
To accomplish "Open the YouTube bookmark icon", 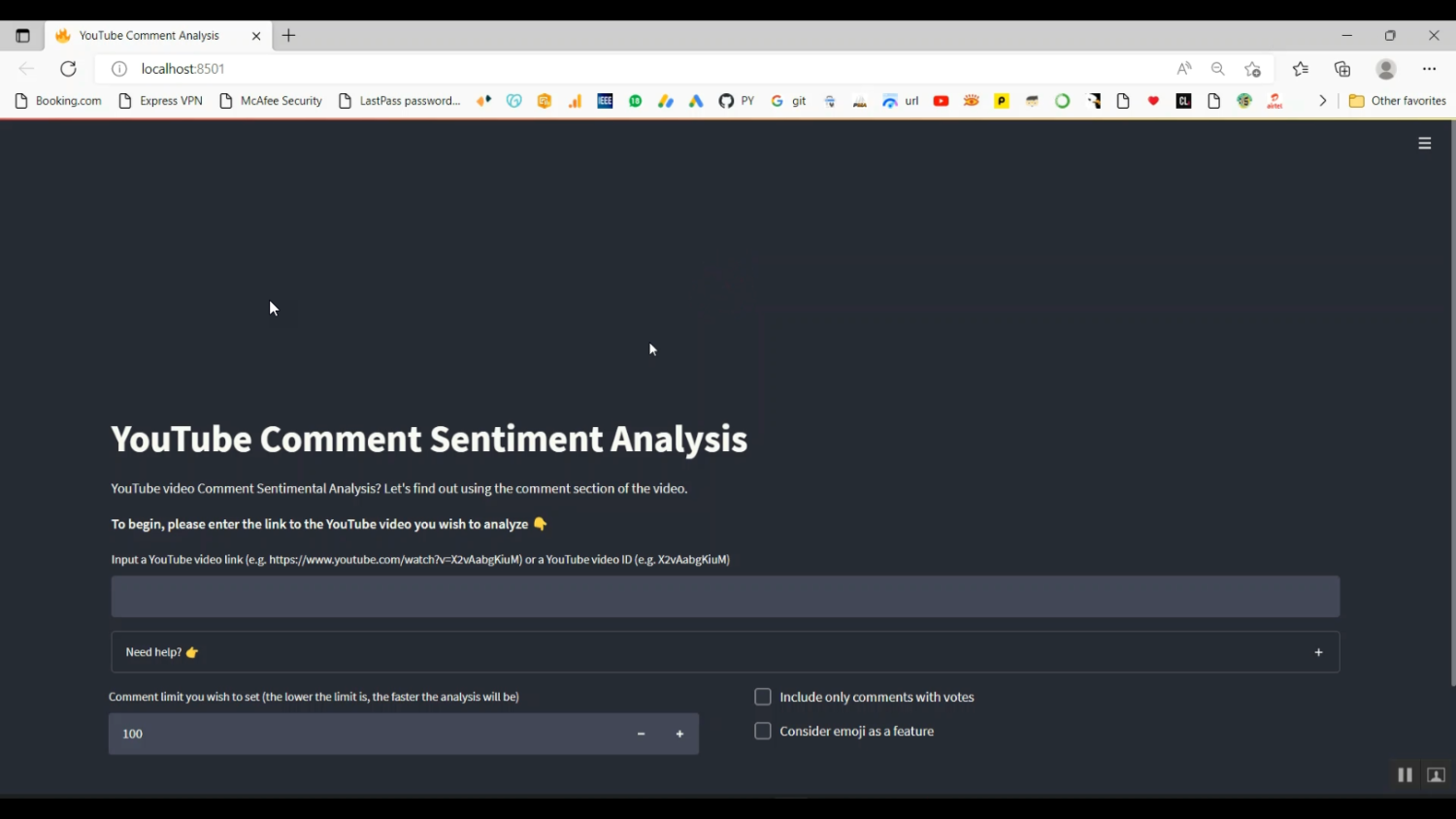I will pyautogui.click(x=941, y=101).
